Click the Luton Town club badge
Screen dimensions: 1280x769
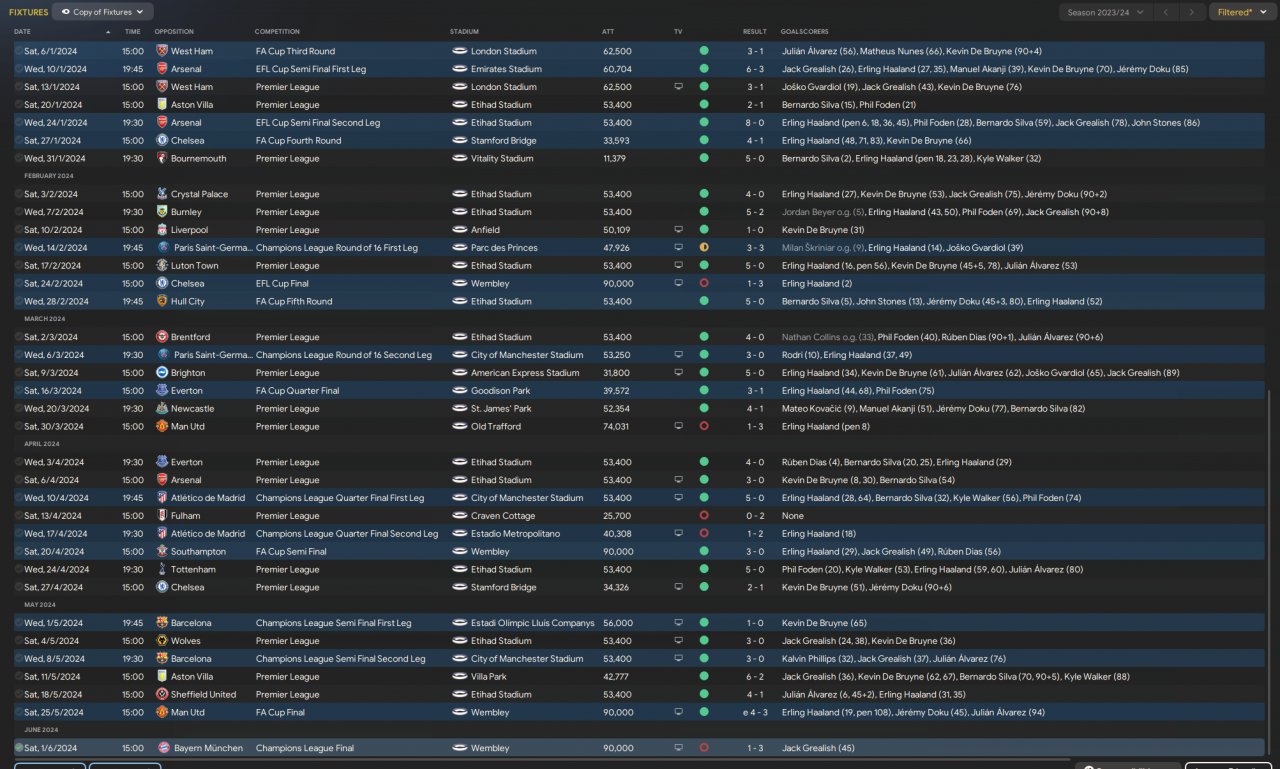[x=162, y=266]
